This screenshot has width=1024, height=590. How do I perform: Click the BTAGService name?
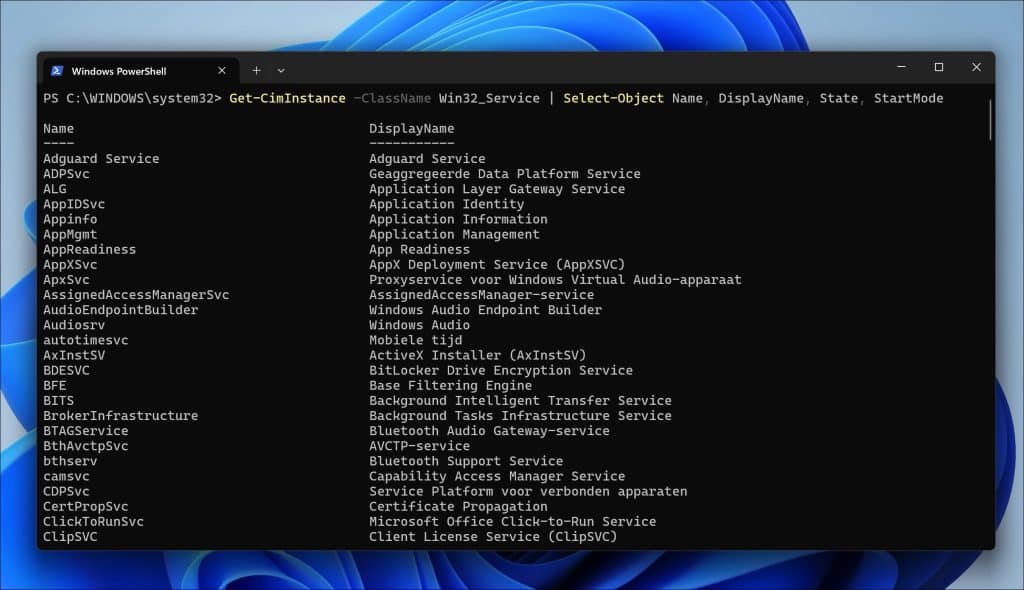pos(86,431)
